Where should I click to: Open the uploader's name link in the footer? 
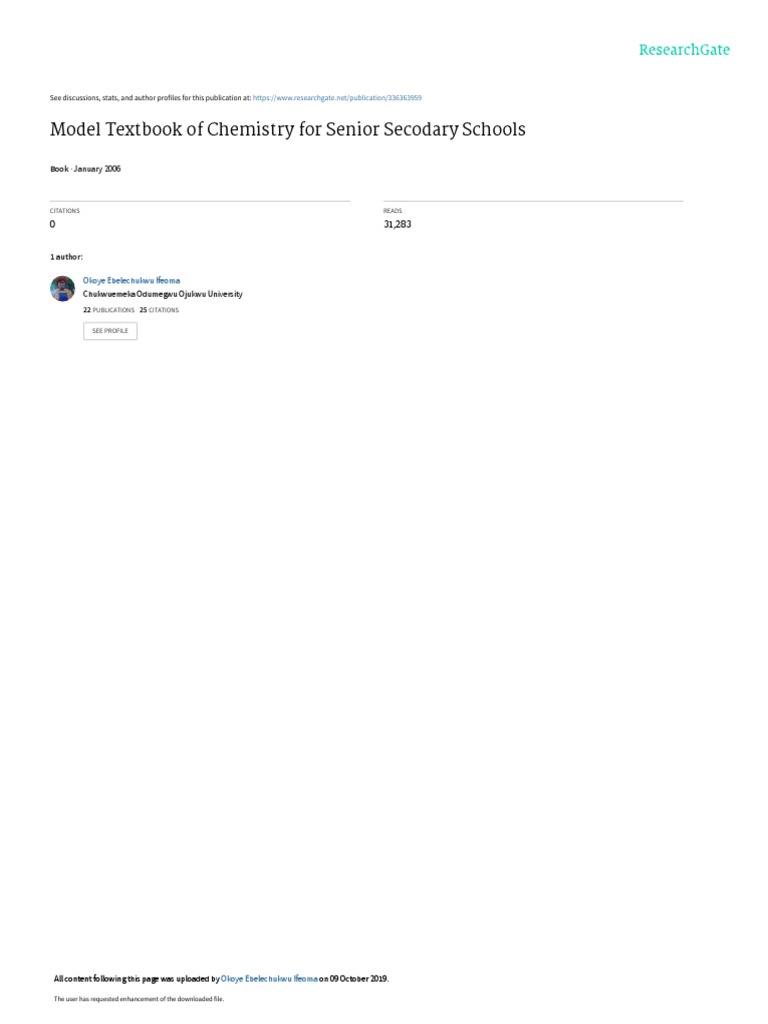pyautogui.click(x=269, y=978)
